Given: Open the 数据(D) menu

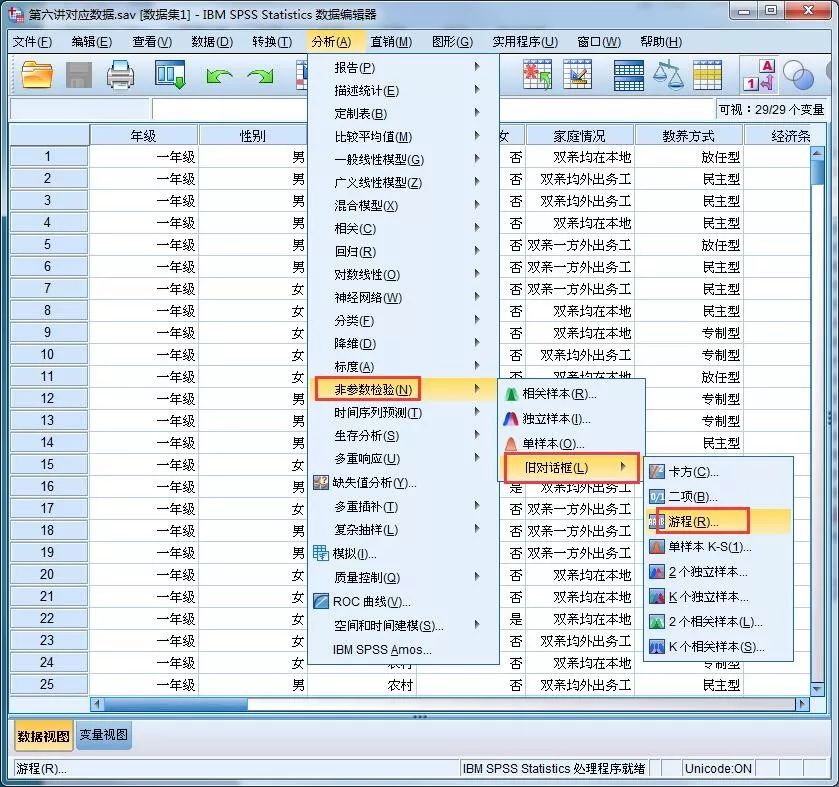Looking at the screenshot, I should click(x=212, y=42).
